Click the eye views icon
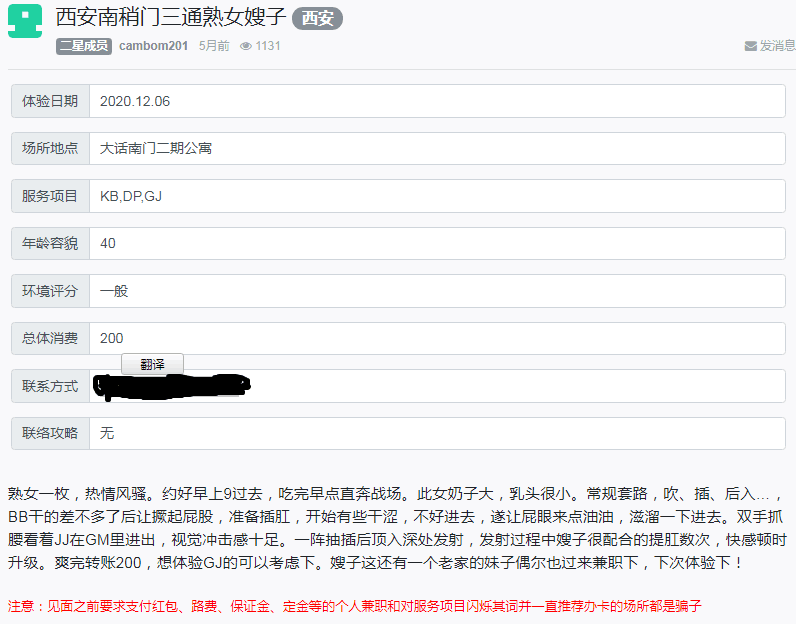 point(246,46)
